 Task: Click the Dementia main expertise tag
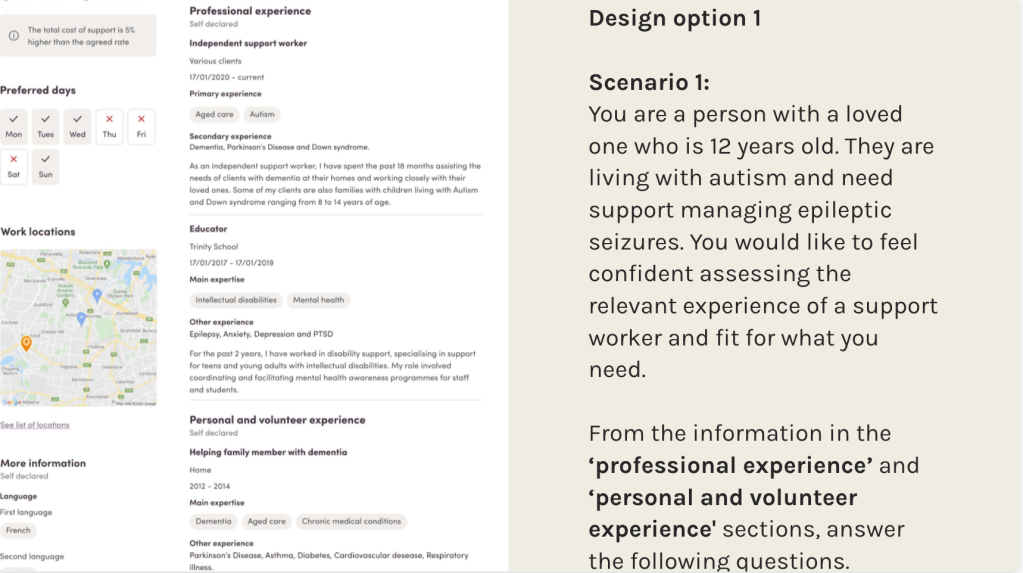(213, 521)
